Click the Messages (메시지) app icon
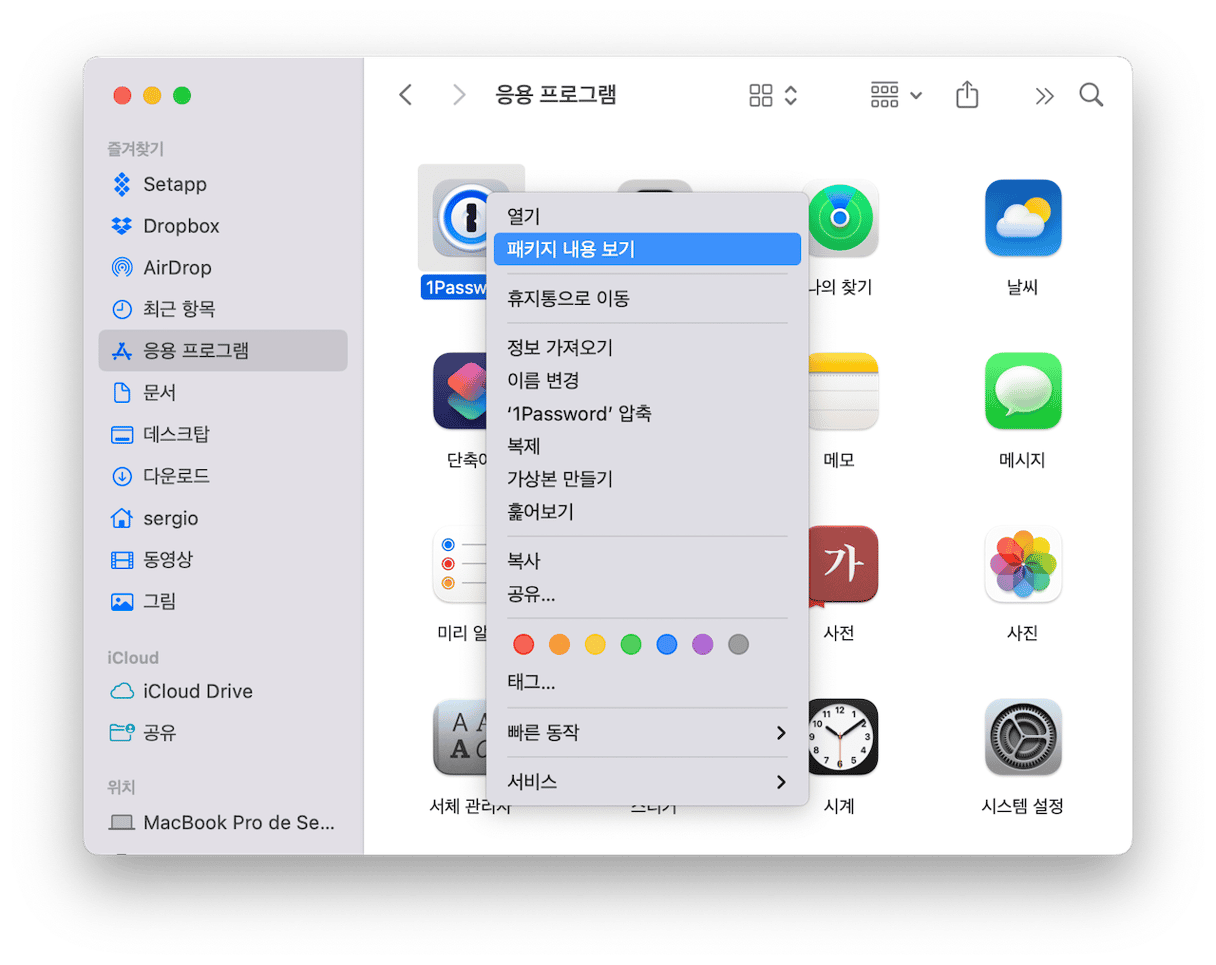Image resolution: width=1216 pixels, height=965 pixels. (x=1022, y=391)
